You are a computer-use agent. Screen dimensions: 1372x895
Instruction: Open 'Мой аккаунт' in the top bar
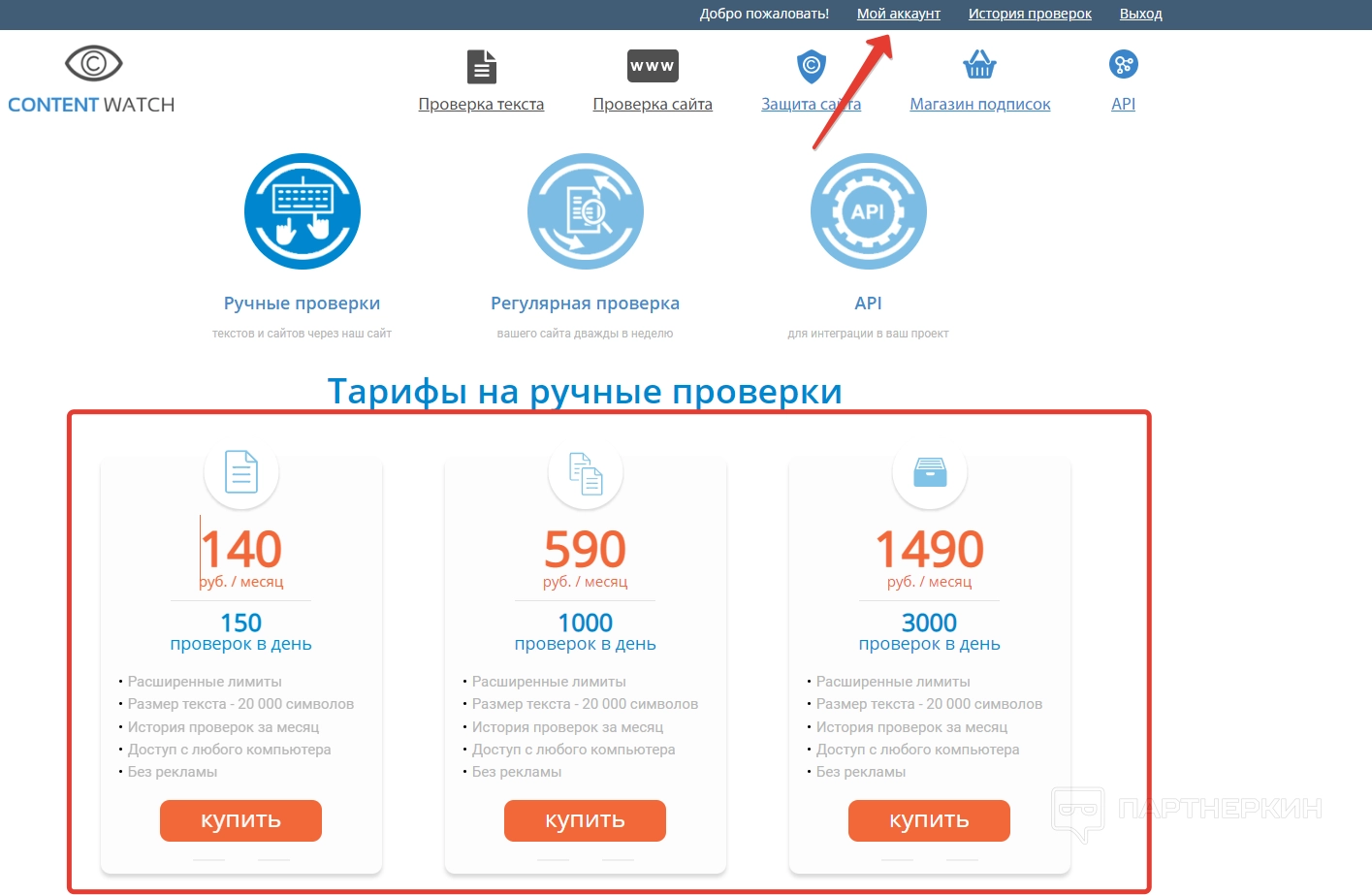coord(899,14)
